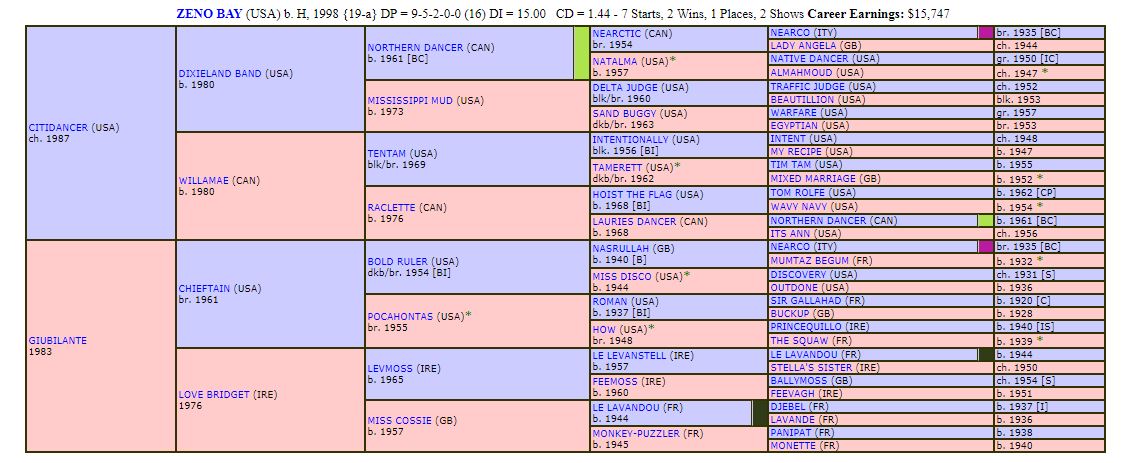Go to DIXIELAND BAND's pedigree
This screenshot has width=1124, height=463.
pos(220,73)
